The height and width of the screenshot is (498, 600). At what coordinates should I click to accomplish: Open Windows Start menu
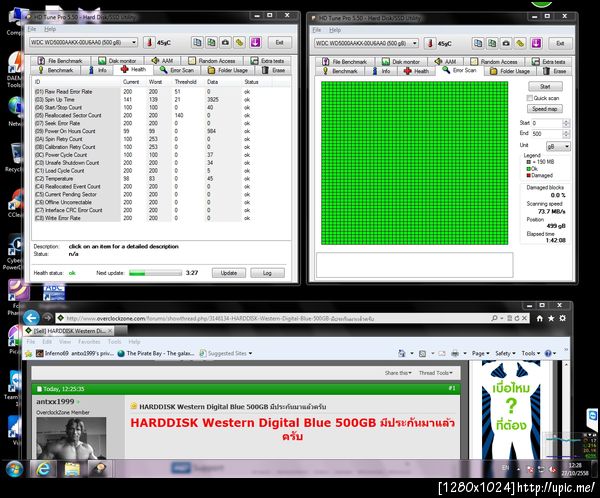pos(14,469)
